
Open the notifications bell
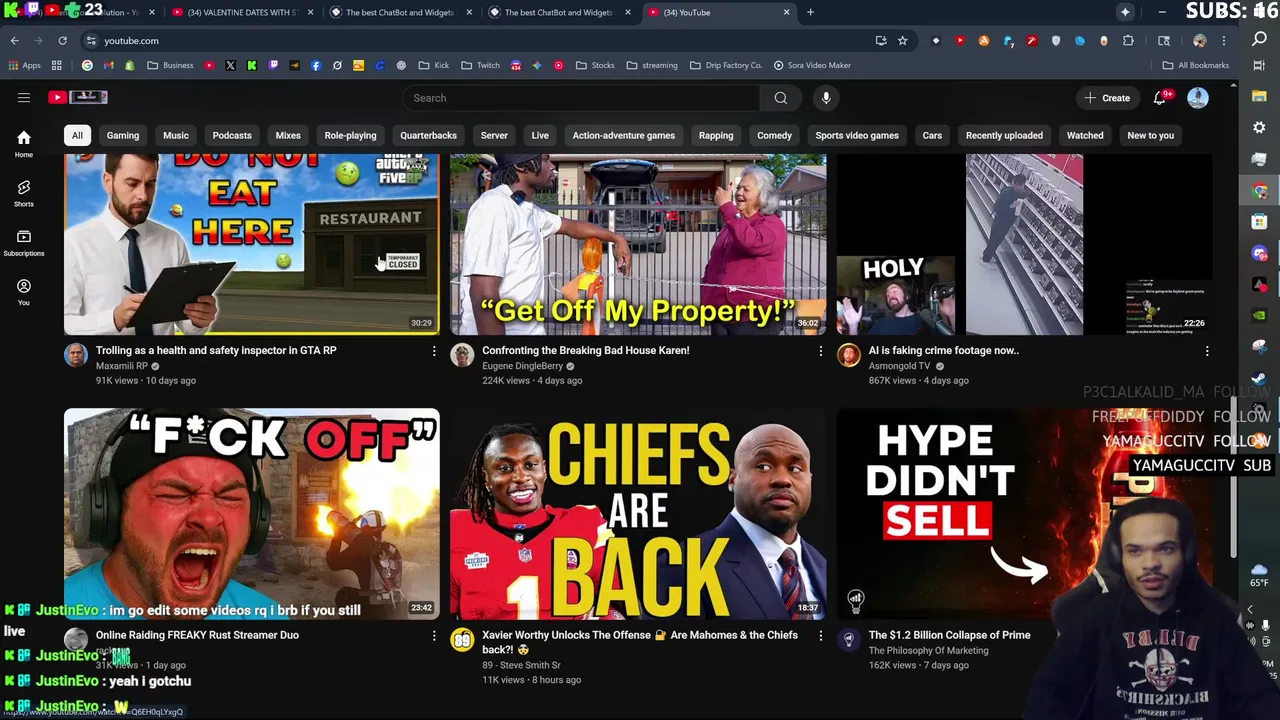1160,98
